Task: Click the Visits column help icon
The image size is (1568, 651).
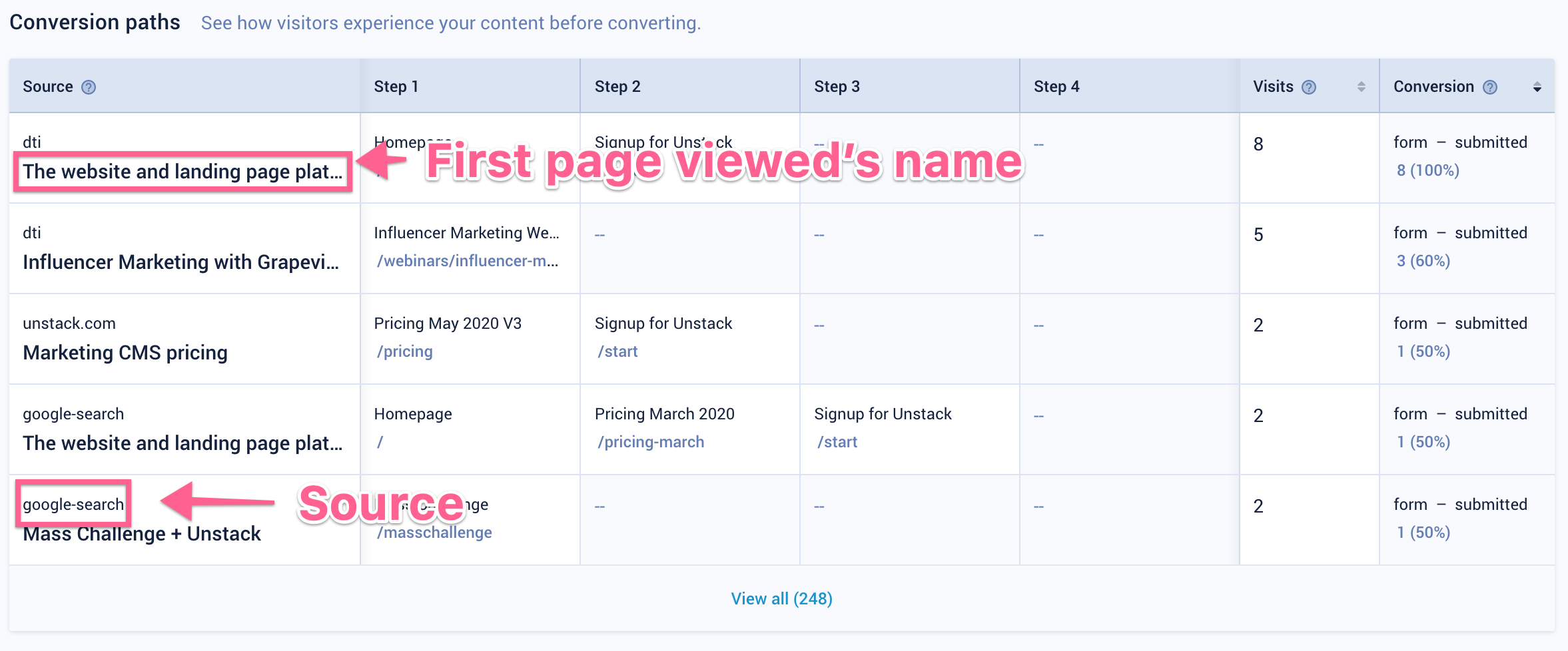Action: (x=1309, y=87)
